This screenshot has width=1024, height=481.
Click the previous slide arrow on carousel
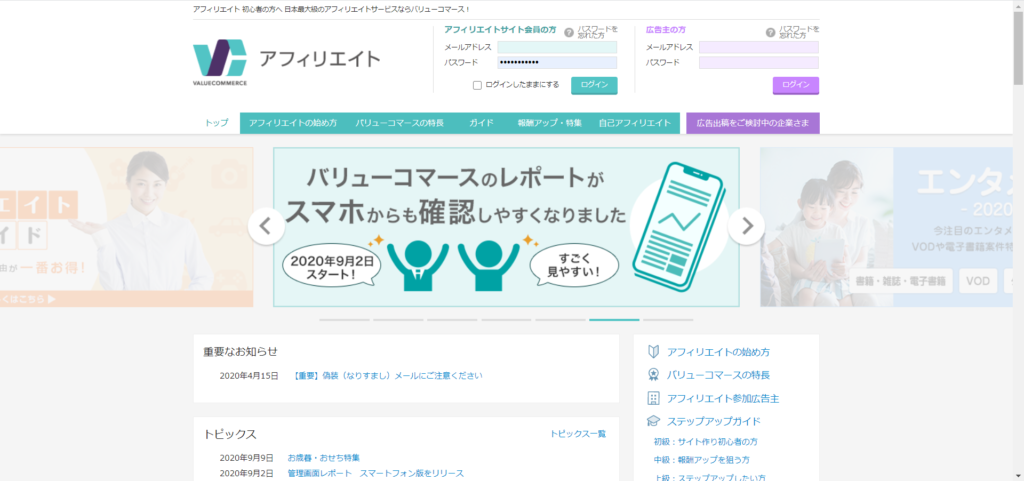tap(265, 227)
